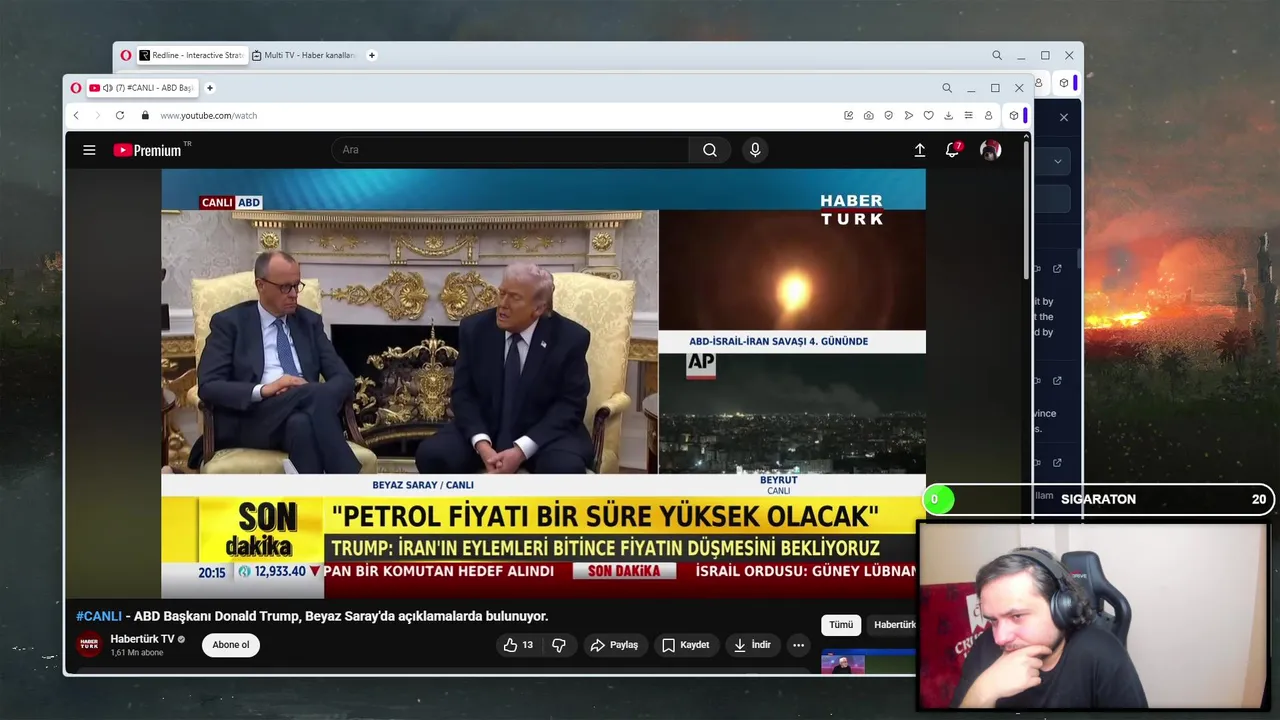This screenshot has width=1280, height=720.
Task: Open browser downloads icon
Action: click(948, 116)
